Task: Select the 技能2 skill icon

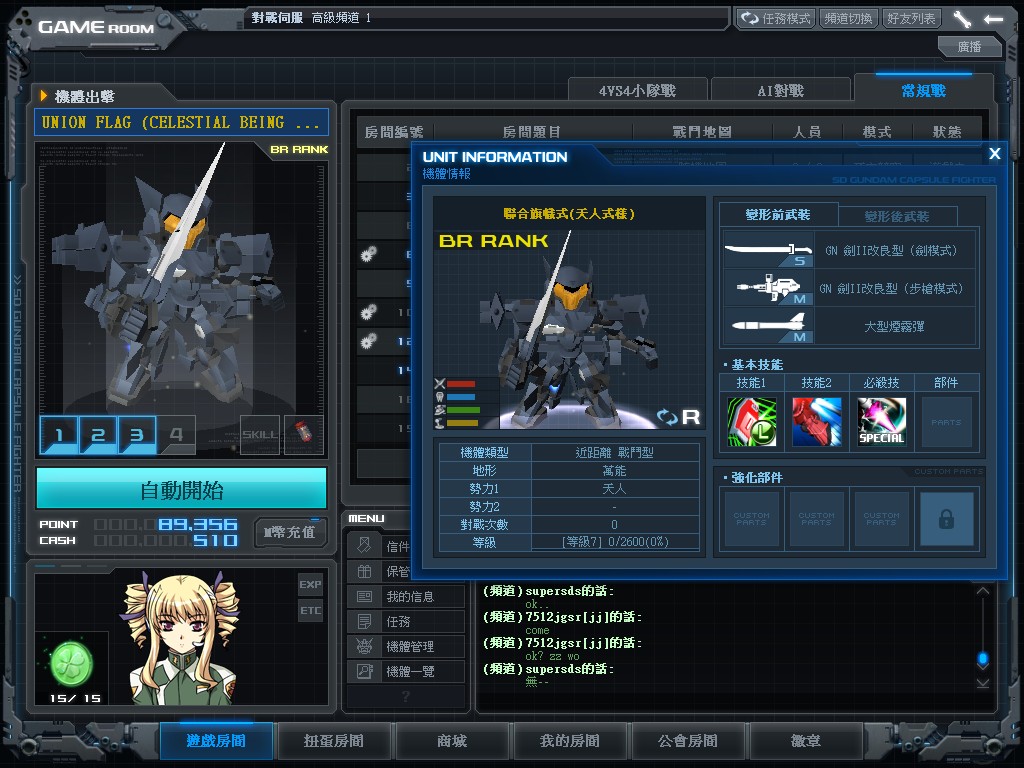Action: tap(816, 422)
